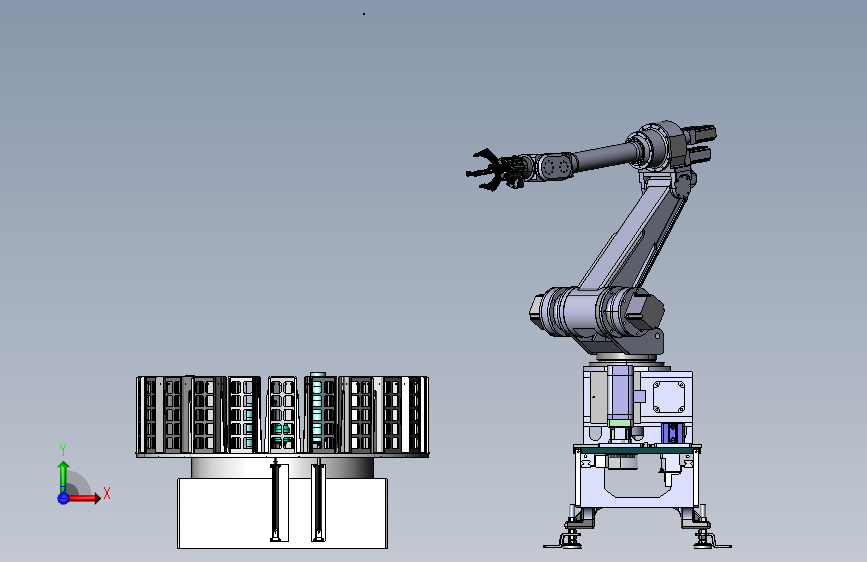Click the hexagonal end cap on the shoulder joint
The width and height of the screenshot is (867, 562).
(648, 312)
